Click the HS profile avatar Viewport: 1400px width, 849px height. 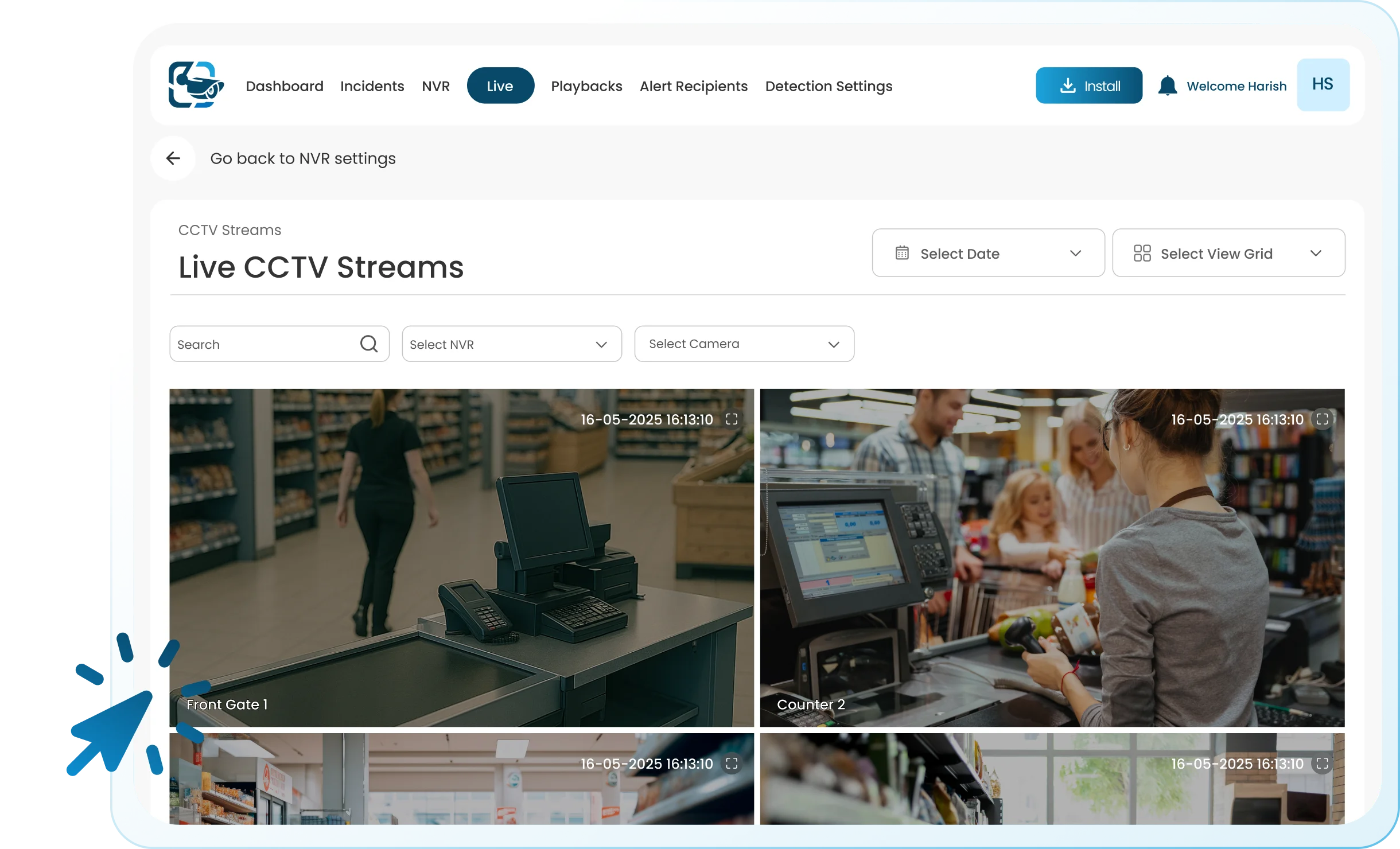1323,85
